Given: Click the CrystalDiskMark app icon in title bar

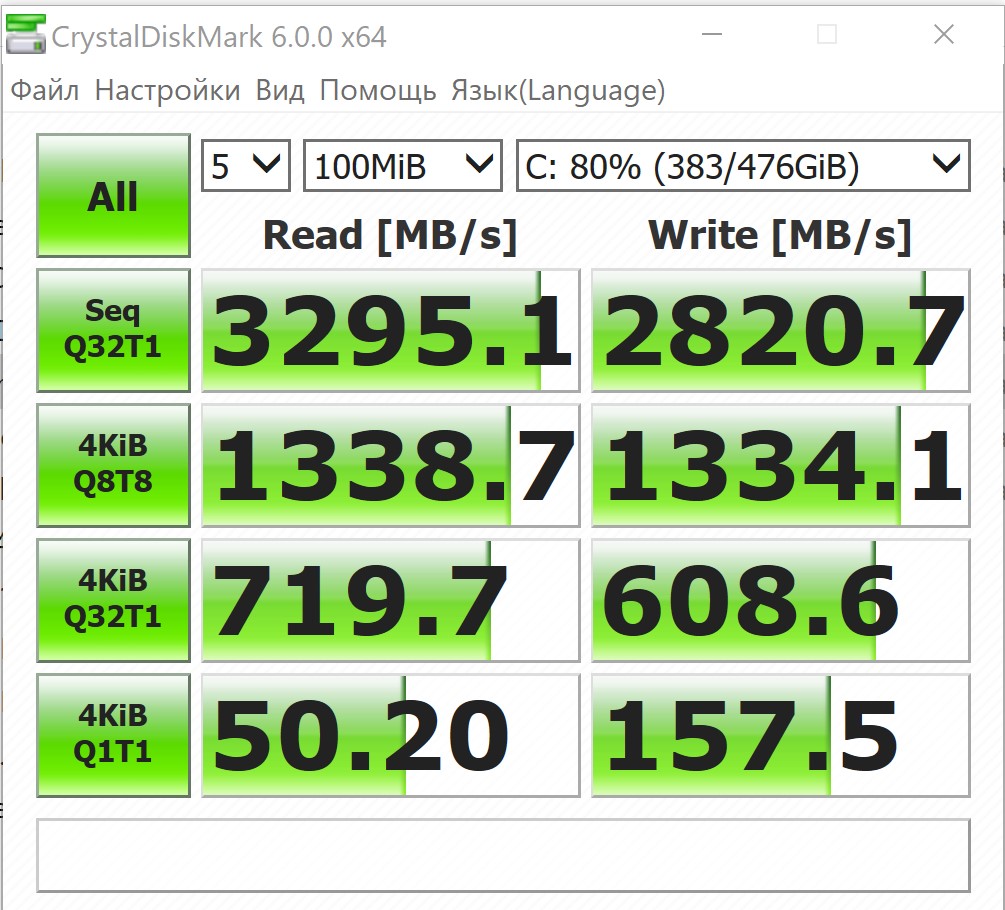Looking at the screenshot, I should coord(26,35).
